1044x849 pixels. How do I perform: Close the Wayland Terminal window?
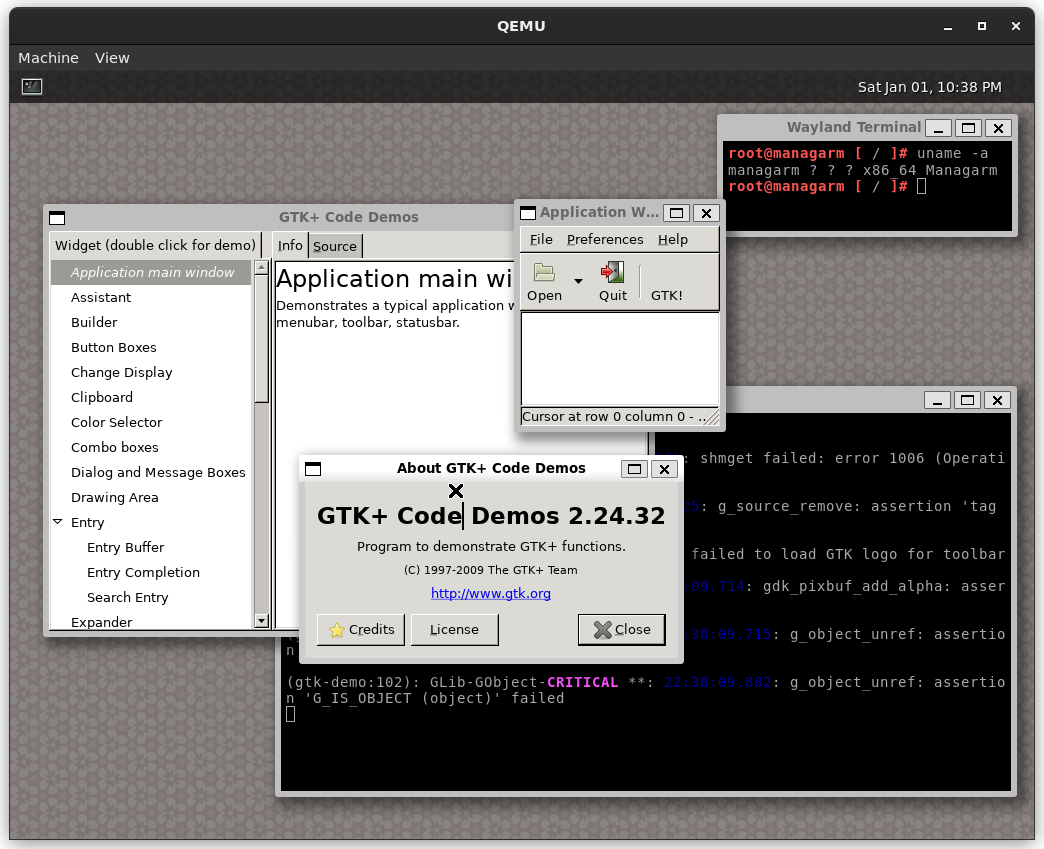999,128
